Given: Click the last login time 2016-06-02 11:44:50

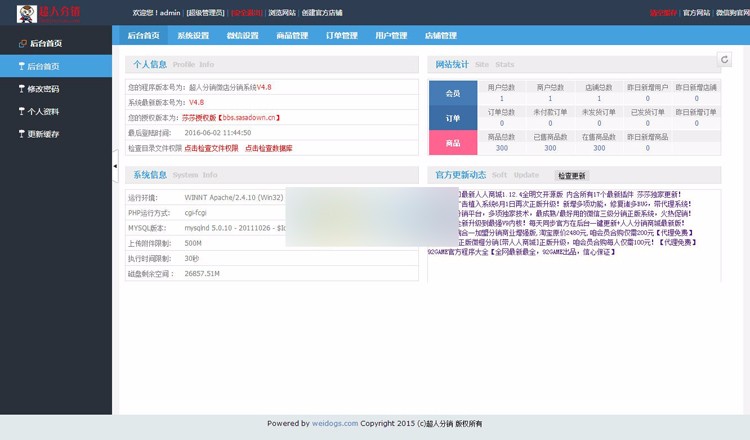Looking at the screenshot, I should tap(218, 133).
